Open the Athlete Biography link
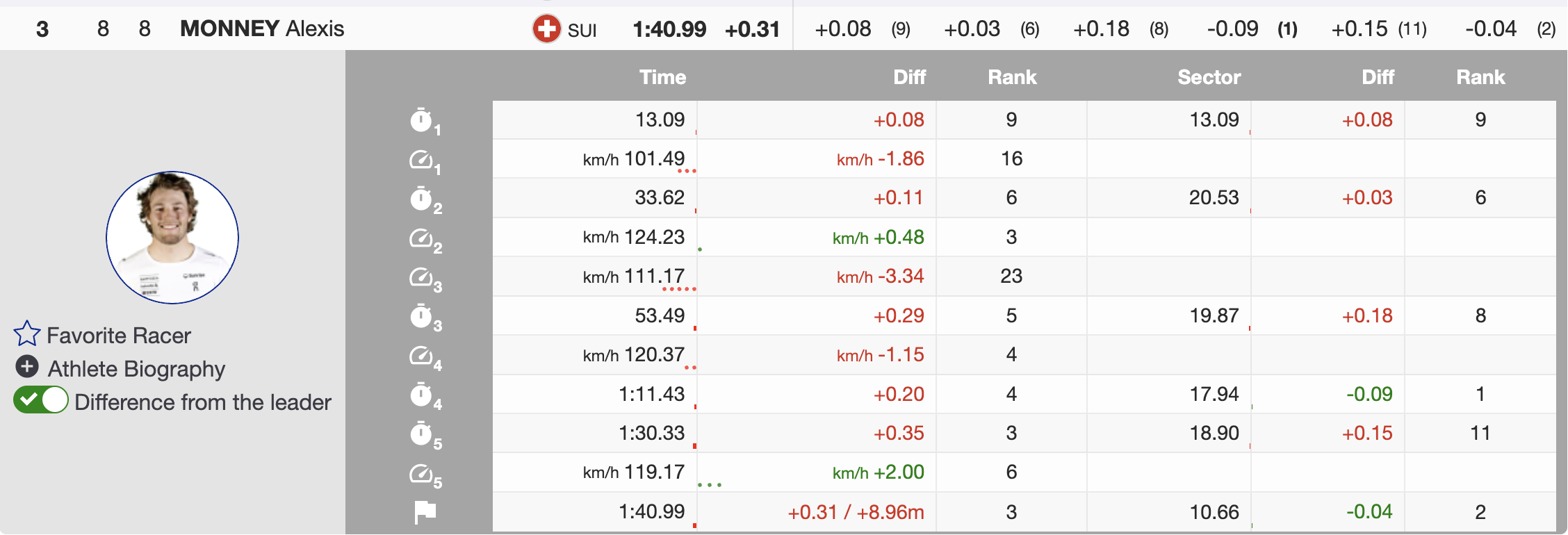The width and height of the screenshot is (1568, 535). coord(136,369)
